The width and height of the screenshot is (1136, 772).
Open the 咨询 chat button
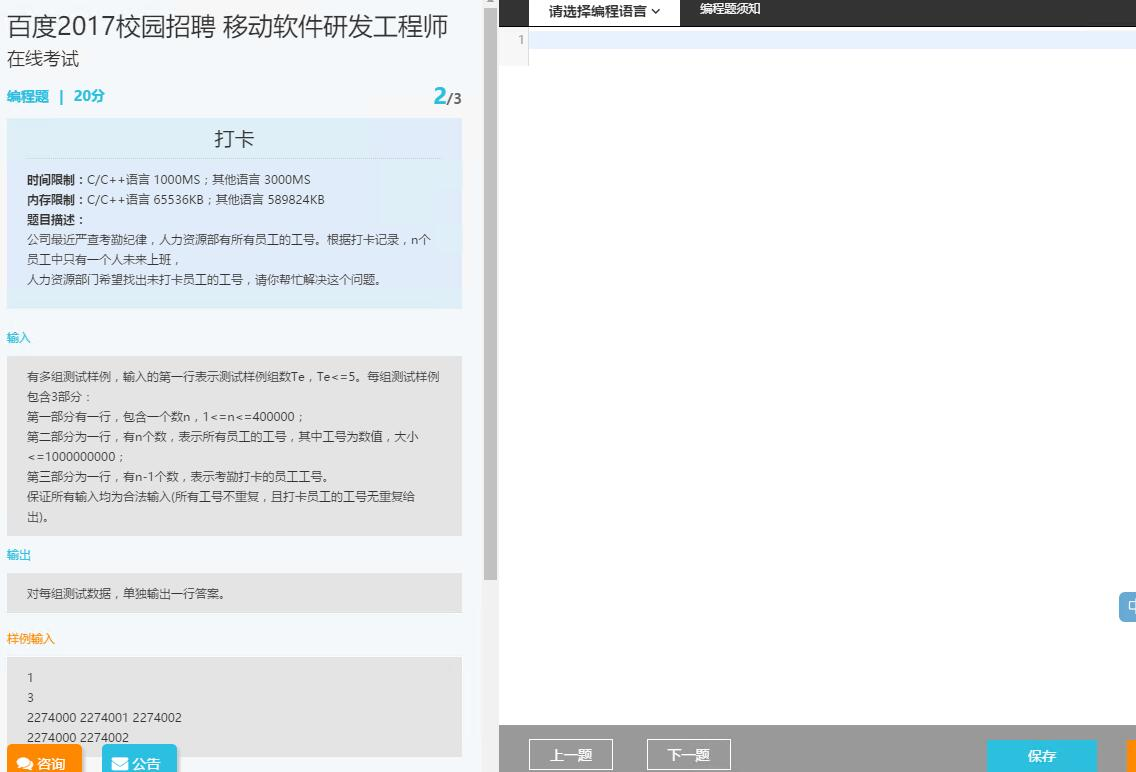(x=44, y=759)
